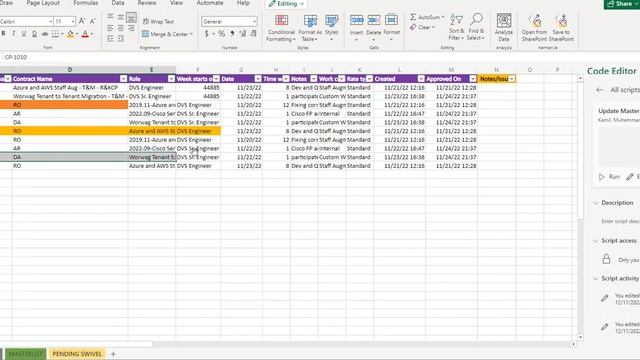Run the script in Code Editor
This screenshot has height=360, width=640.
pyautogui.click(x=609, y=177)
